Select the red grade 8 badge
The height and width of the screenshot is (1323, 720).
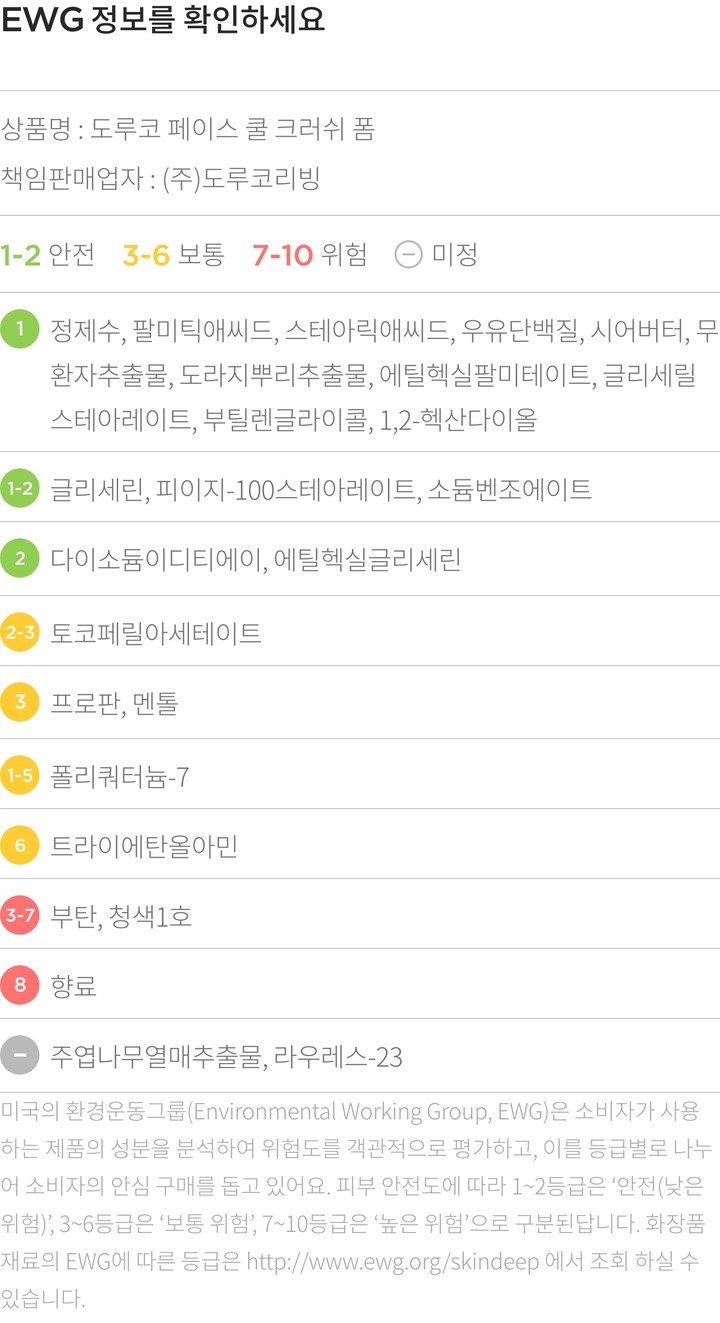pyautogui.click(x=20, y=986)
